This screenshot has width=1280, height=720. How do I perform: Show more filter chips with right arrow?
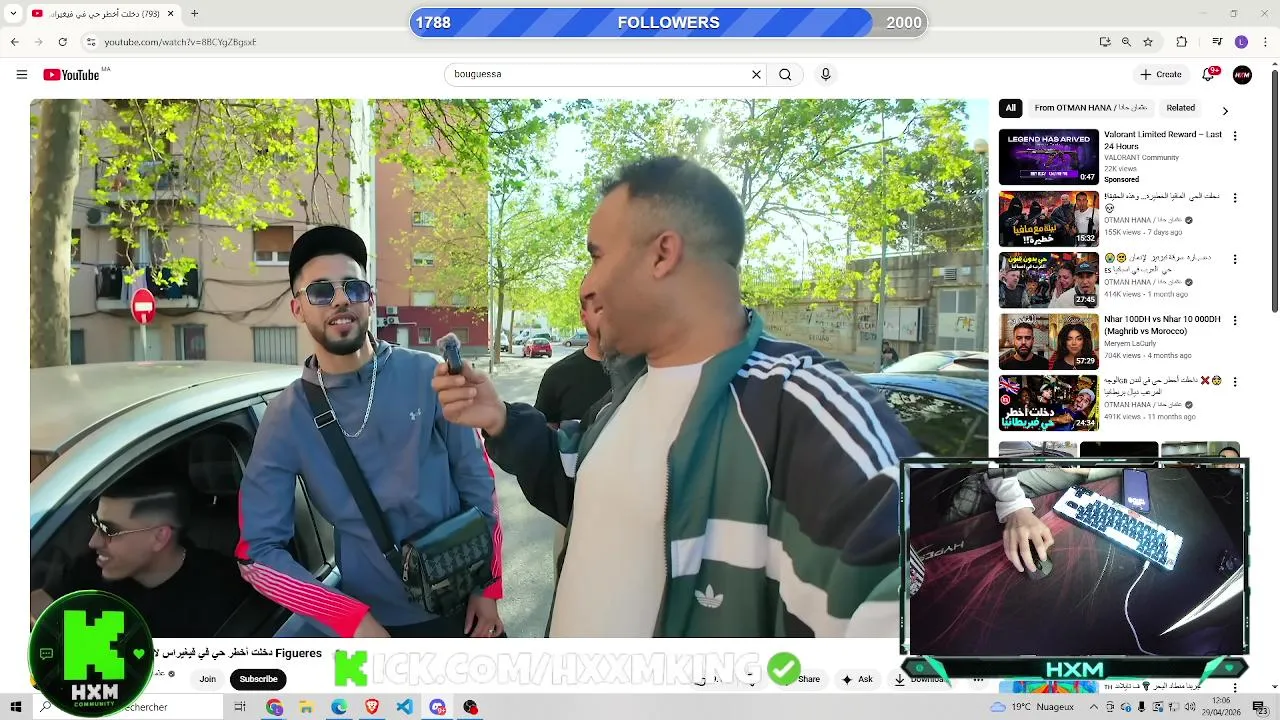tap(1225, 110)
